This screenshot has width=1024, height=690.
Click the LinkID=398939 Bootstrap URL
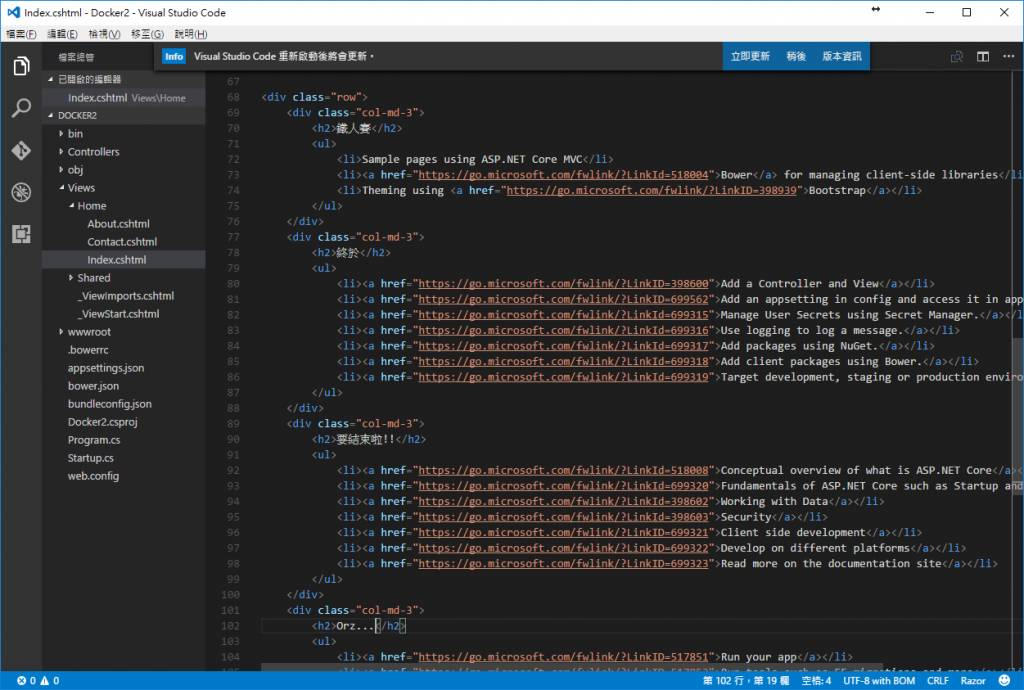click(x=651, y=191)
